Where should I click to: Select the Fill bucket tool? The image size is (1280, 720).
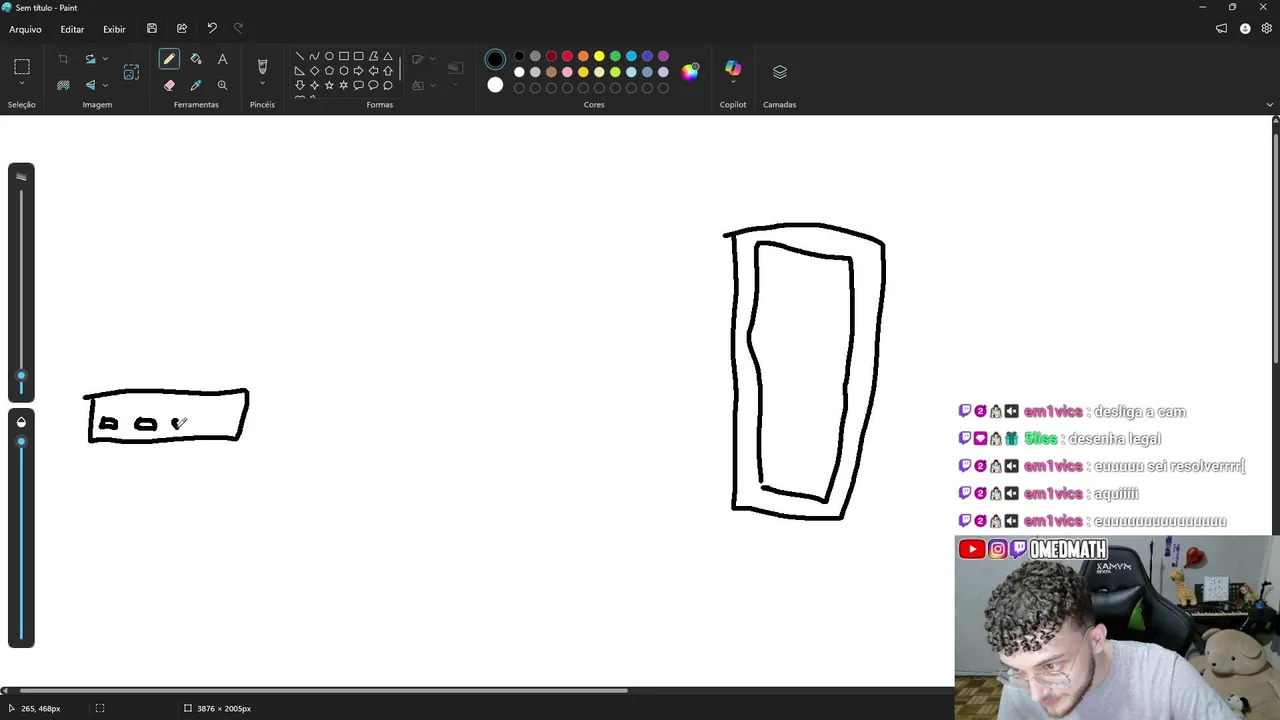pyautogui.click(x=196, y=60)
